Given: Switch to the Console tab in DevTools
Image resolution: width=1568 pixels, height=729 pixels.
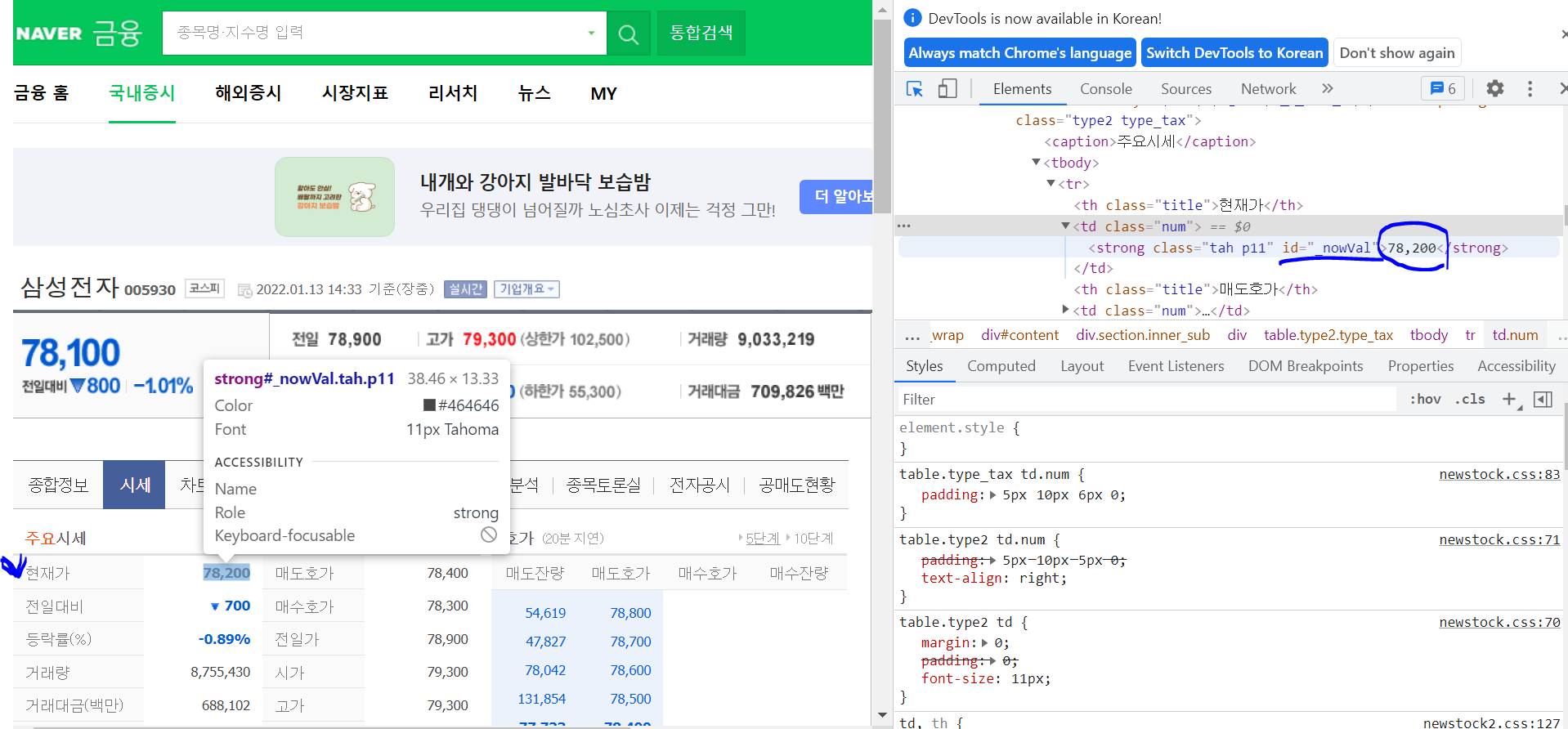Looking at the screenshot, I should coord(1105,88).
